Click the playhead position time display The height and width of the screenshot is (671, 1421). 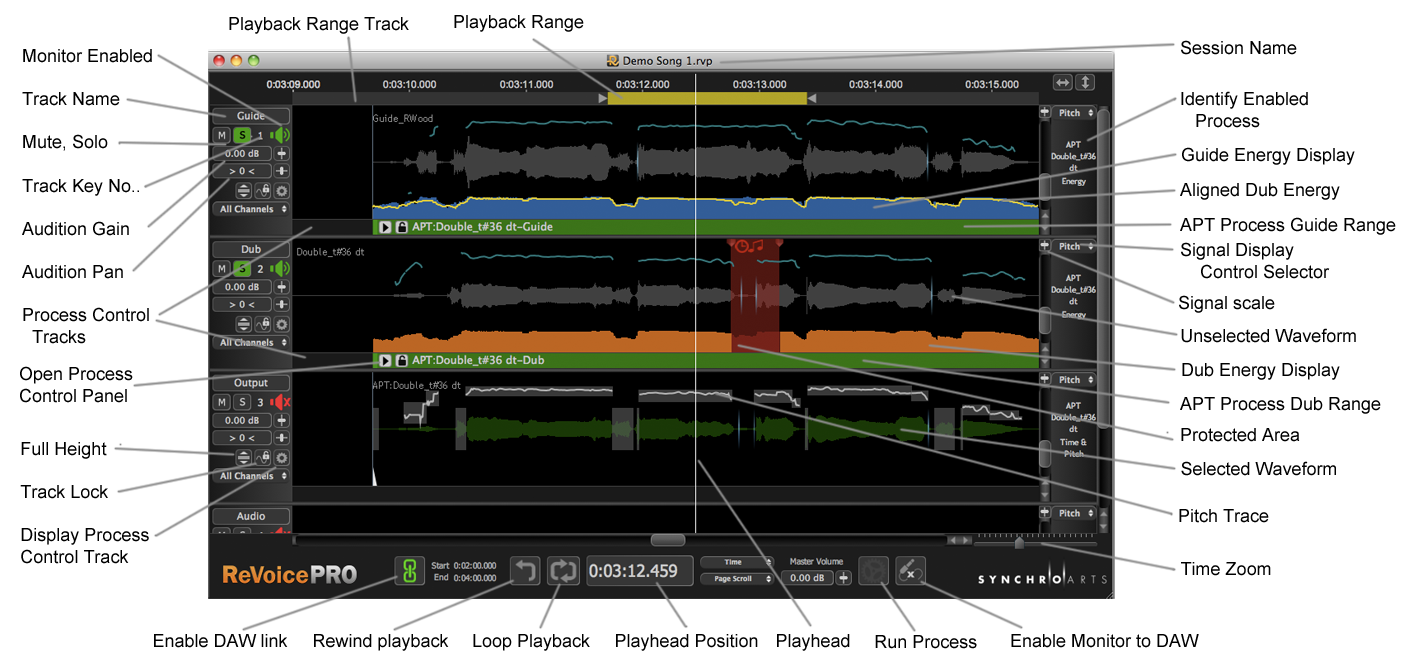[639, 571]
